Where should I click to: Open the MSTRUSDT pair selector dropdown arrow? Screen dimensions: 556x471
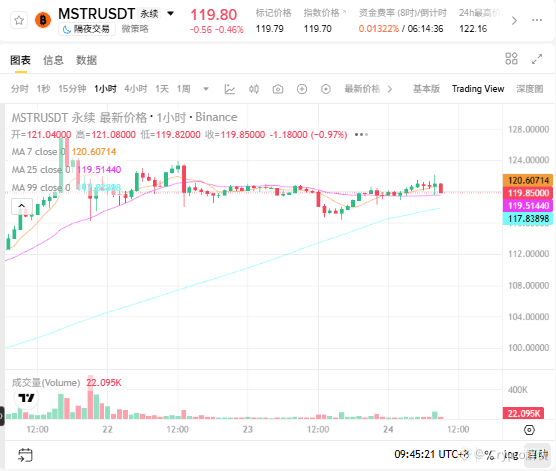point(171,14)
